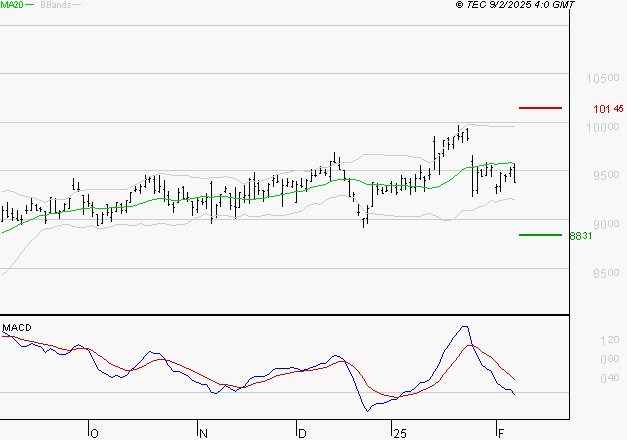Click the 25 year marker on time axis
The height and width of the screenshot is (440, 627).
pyautogui.click(x=400, y=434)
